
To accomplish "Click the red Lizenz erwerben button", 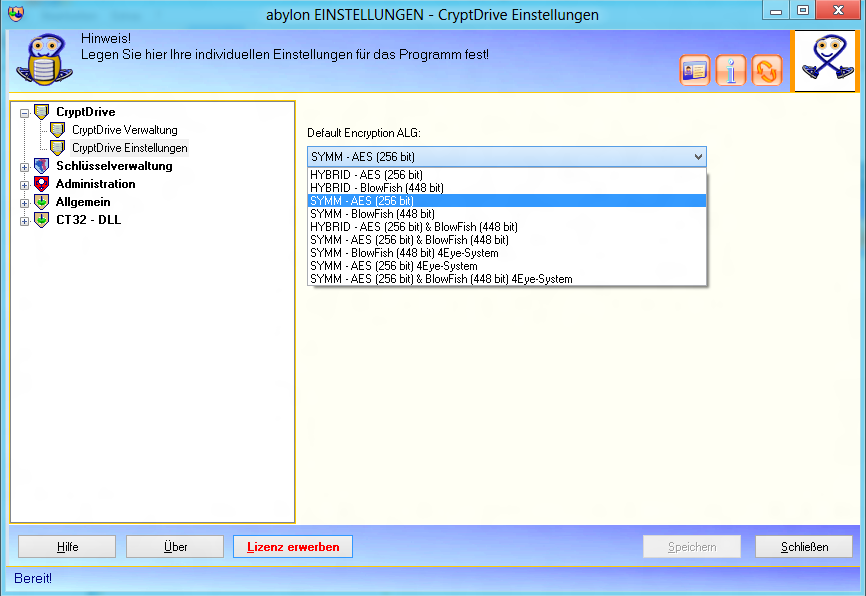I will [x=293, y=547].
